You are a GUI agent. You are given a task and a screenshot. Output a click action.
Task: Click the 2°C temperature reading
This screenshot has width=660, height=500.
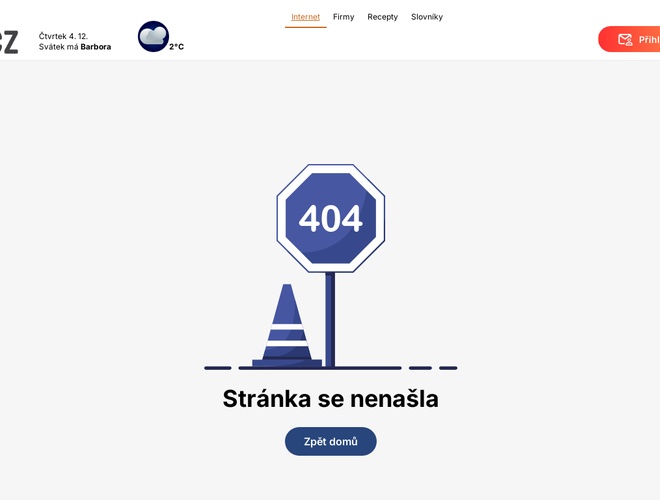click(176, 46)
